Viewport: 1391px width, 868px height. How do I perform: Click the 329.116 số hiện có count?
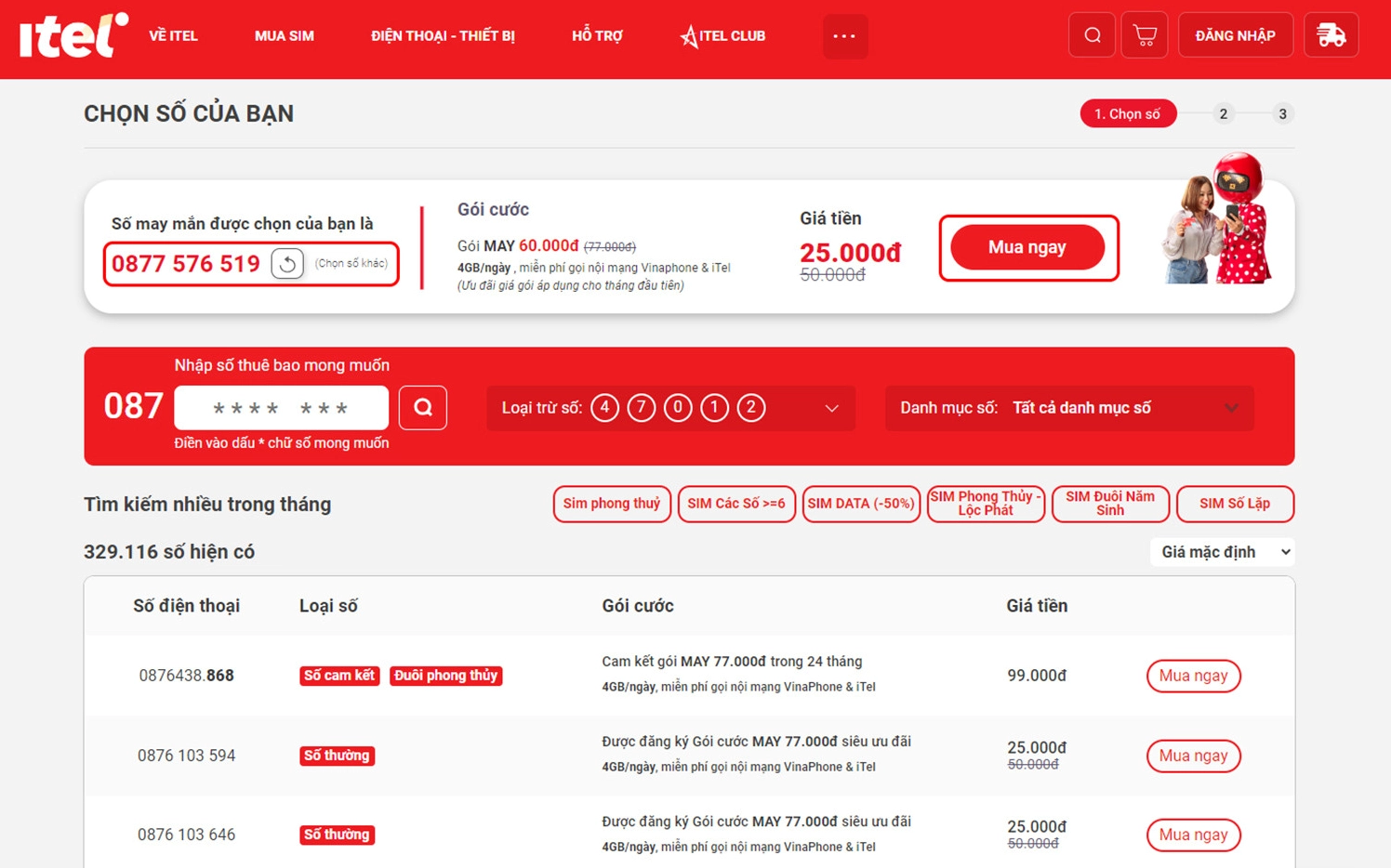[169, 552]
